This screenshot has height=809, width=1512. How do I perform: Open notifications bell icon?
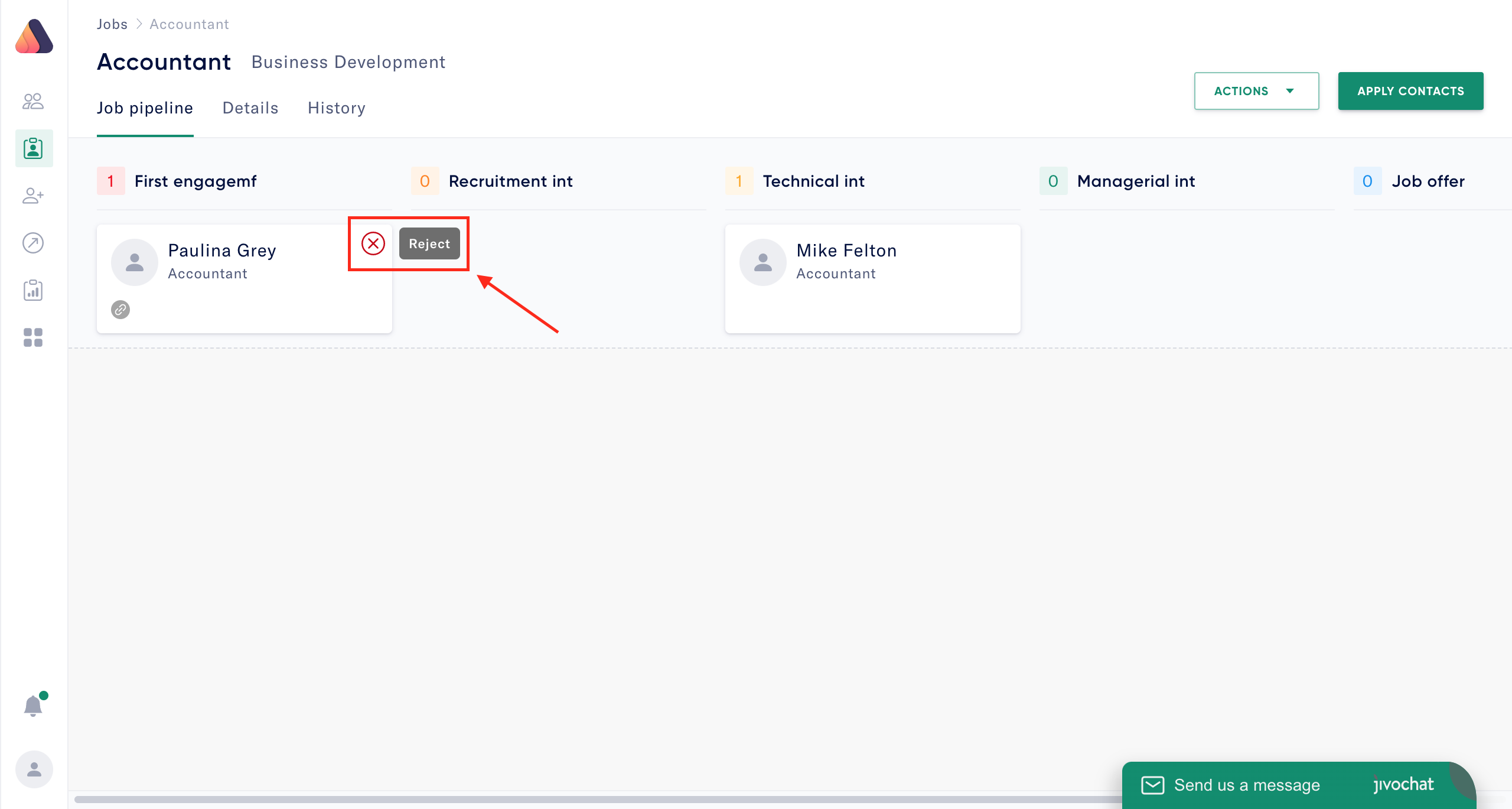click(33, 706)
